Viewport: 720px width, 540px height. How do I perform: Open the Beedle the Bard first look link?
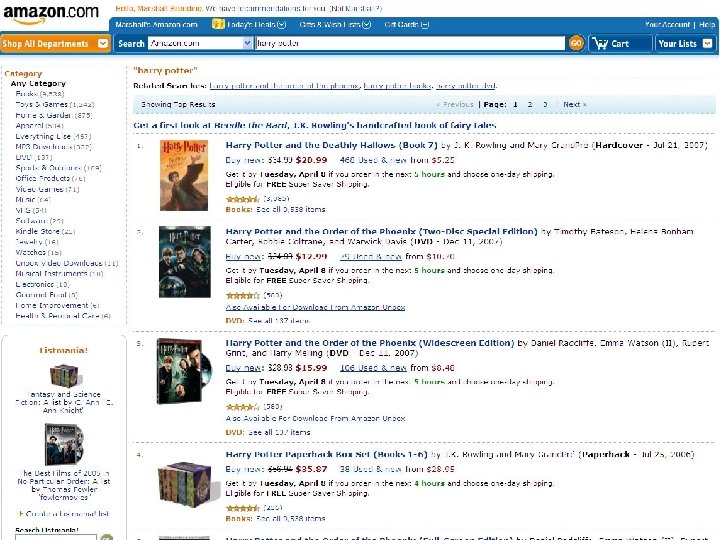click(x=315, y=125)
